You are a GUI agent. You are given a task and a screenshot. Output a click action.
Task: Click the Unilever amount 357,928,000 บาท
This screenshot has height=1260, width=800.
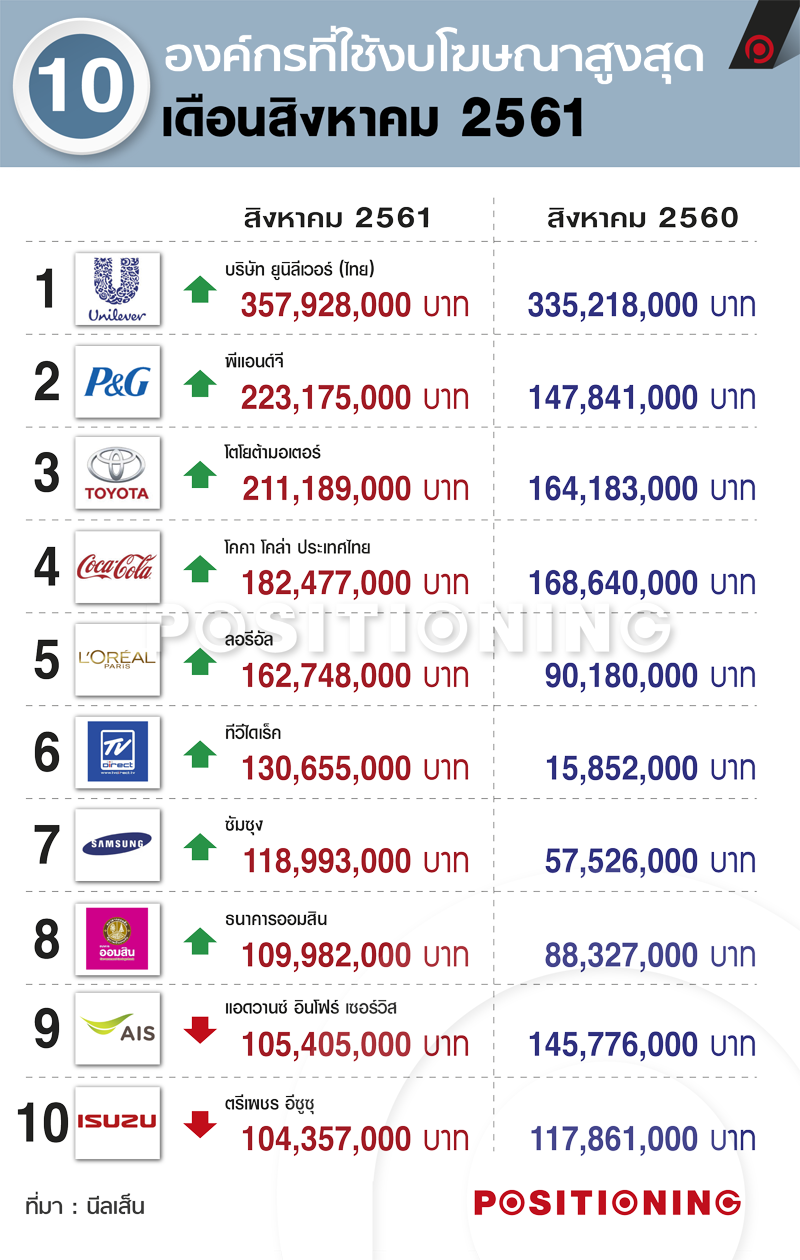tap(355, 306)
